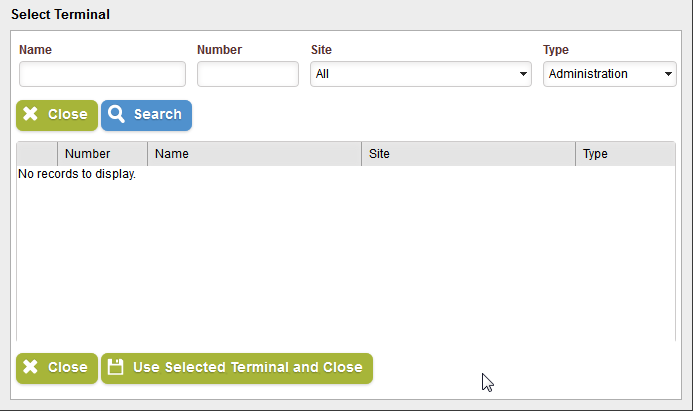Click Use Selected Terminal and Close

(x=247, y=367)
